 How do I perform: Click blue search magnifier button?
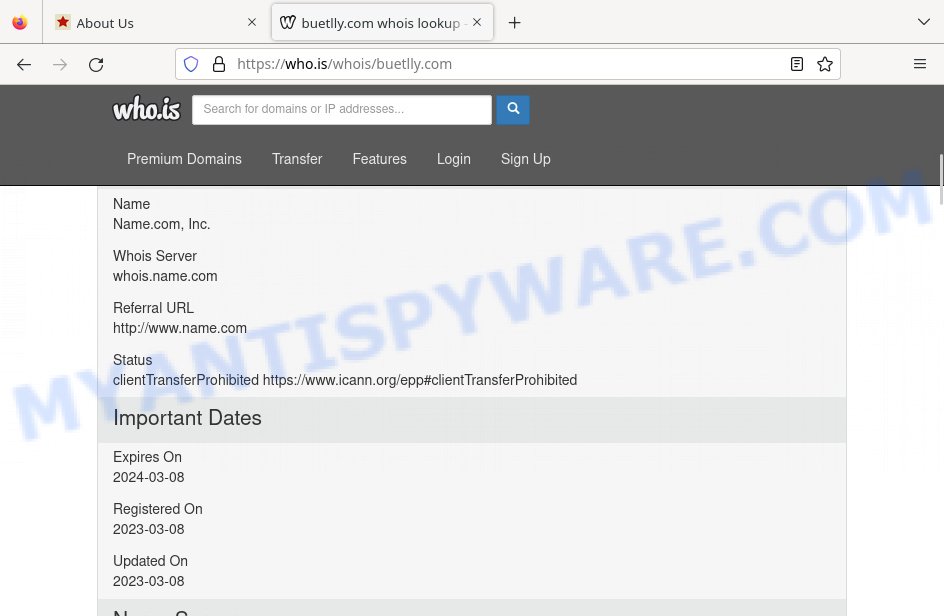[513, 110]
